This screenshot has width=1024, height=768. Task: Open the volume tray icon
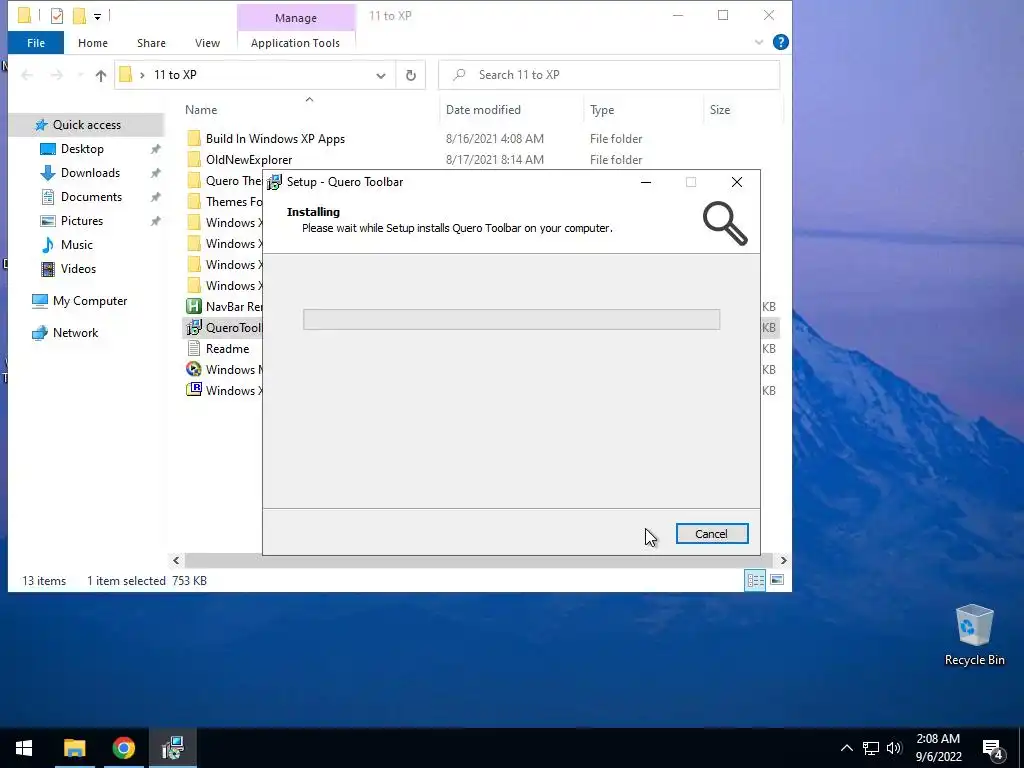pos(894,748)
